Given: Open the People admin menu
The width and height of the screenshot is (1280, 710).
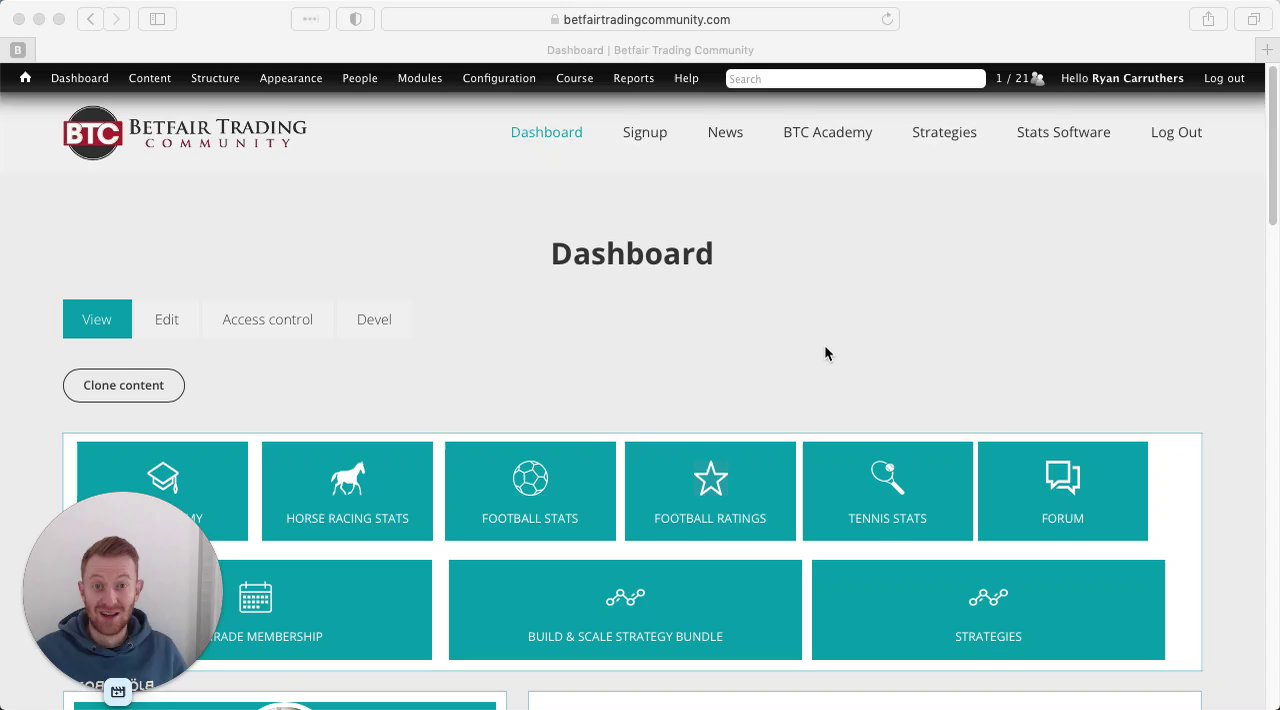Looking at the screenshot, I should point(360,78).
